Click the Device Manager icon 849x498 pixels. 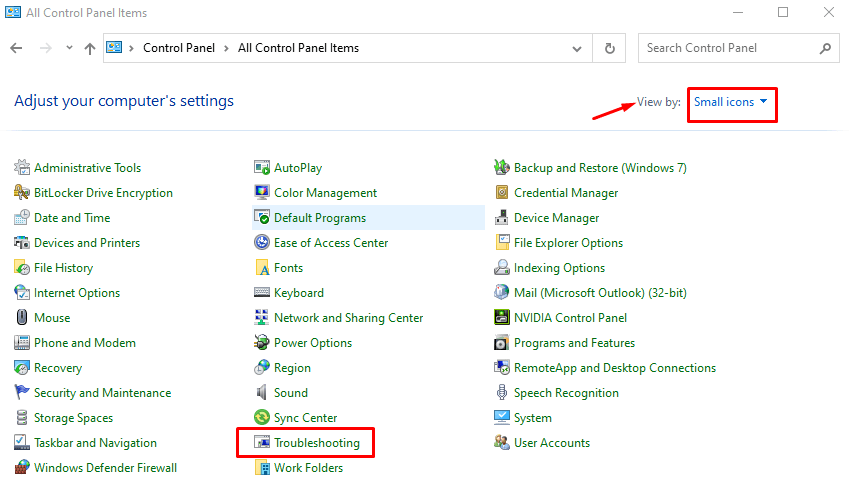pos(503,218)
